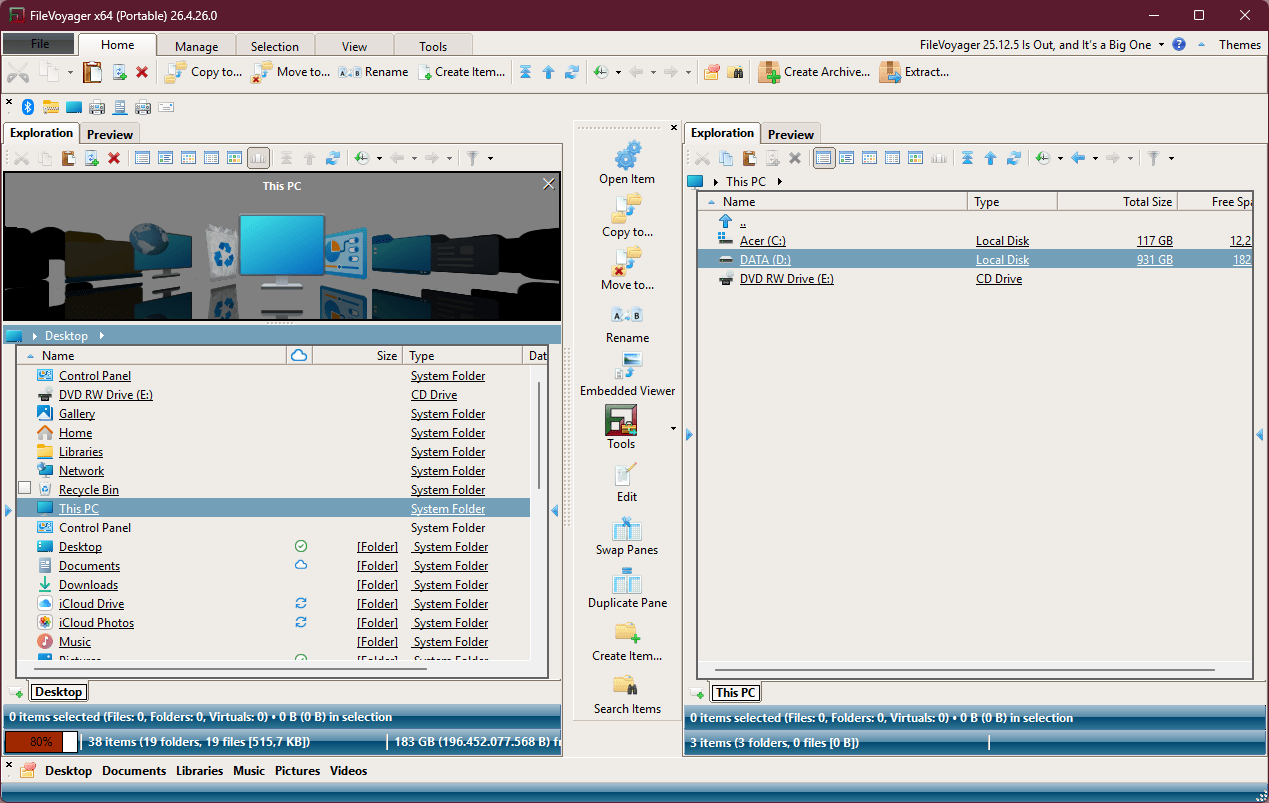Click the Bluetooth icon in shortcuts bar
Image resolution: width=1269 pixels, height=803 pixels.
tap(28, 107)
